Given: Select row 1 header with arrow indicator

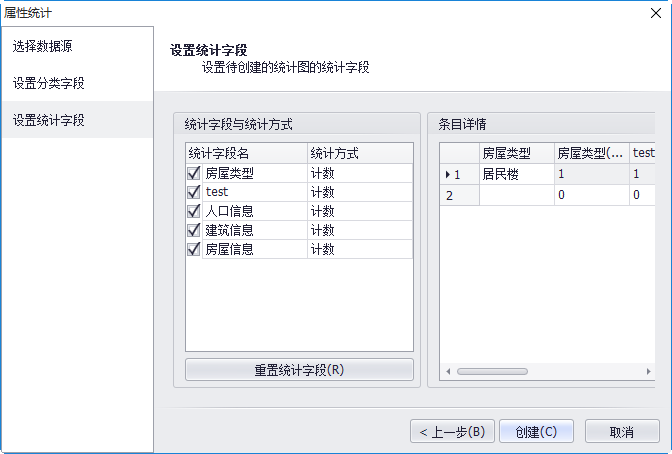Looking at the screenshot, I should point(457,174).
